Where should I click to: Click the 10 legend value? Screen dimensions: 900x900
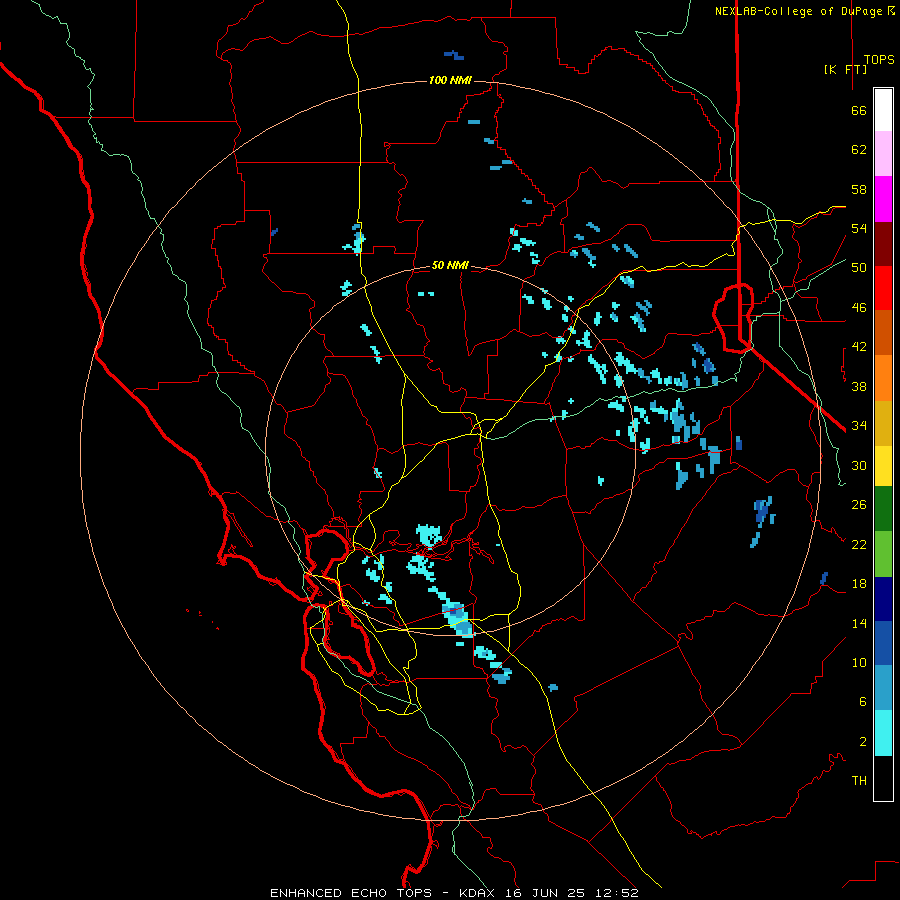click(x=859, y=663)
